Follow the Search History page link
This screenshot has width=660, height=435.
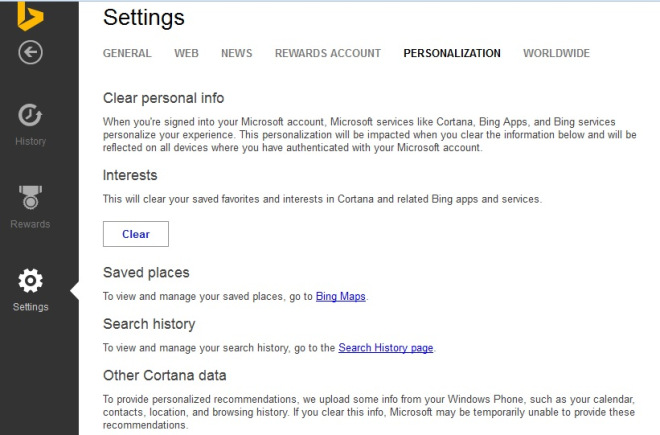point(386,348)
